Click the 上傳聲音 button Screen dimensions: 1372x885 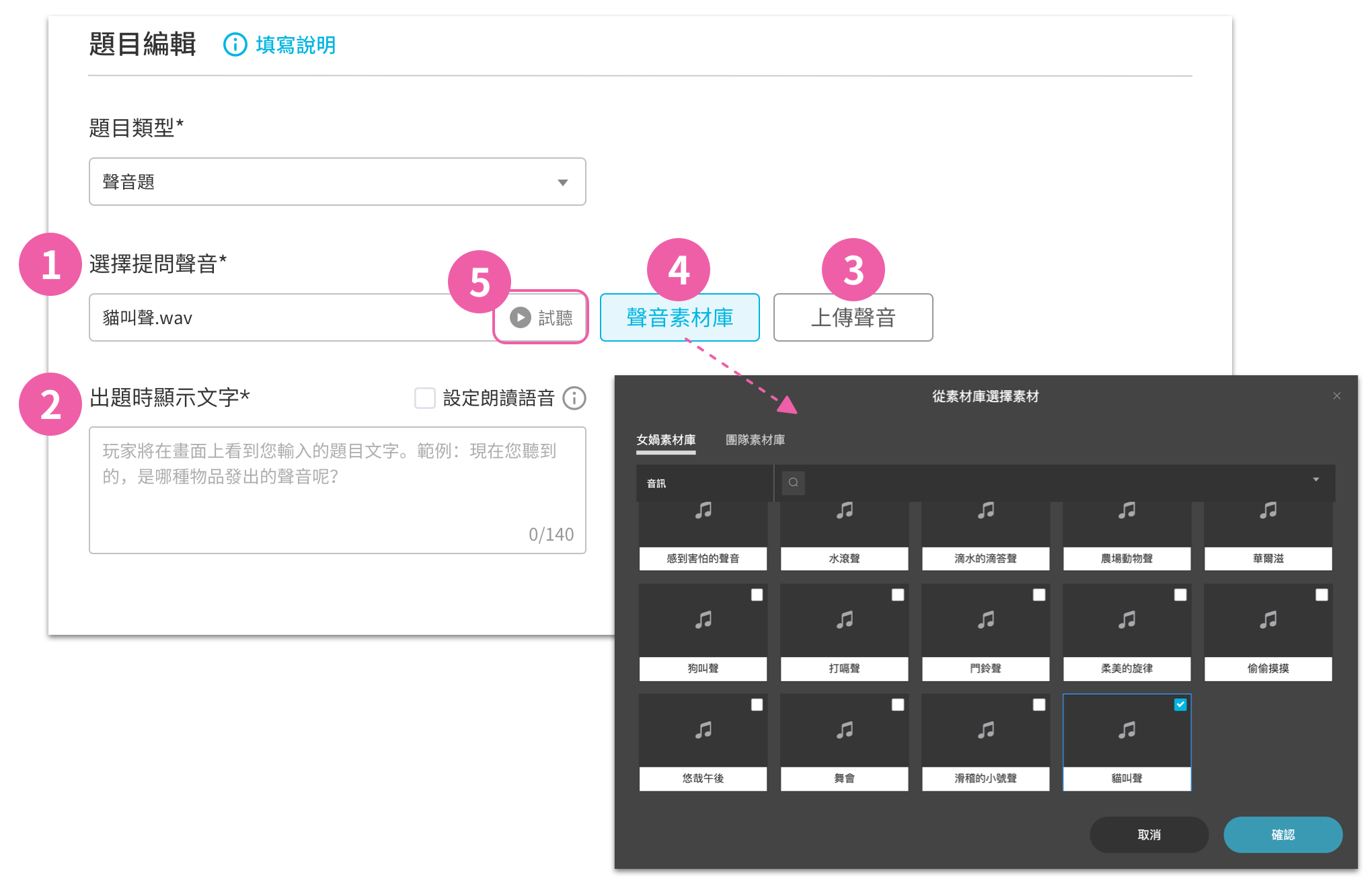tap(853, 317)
